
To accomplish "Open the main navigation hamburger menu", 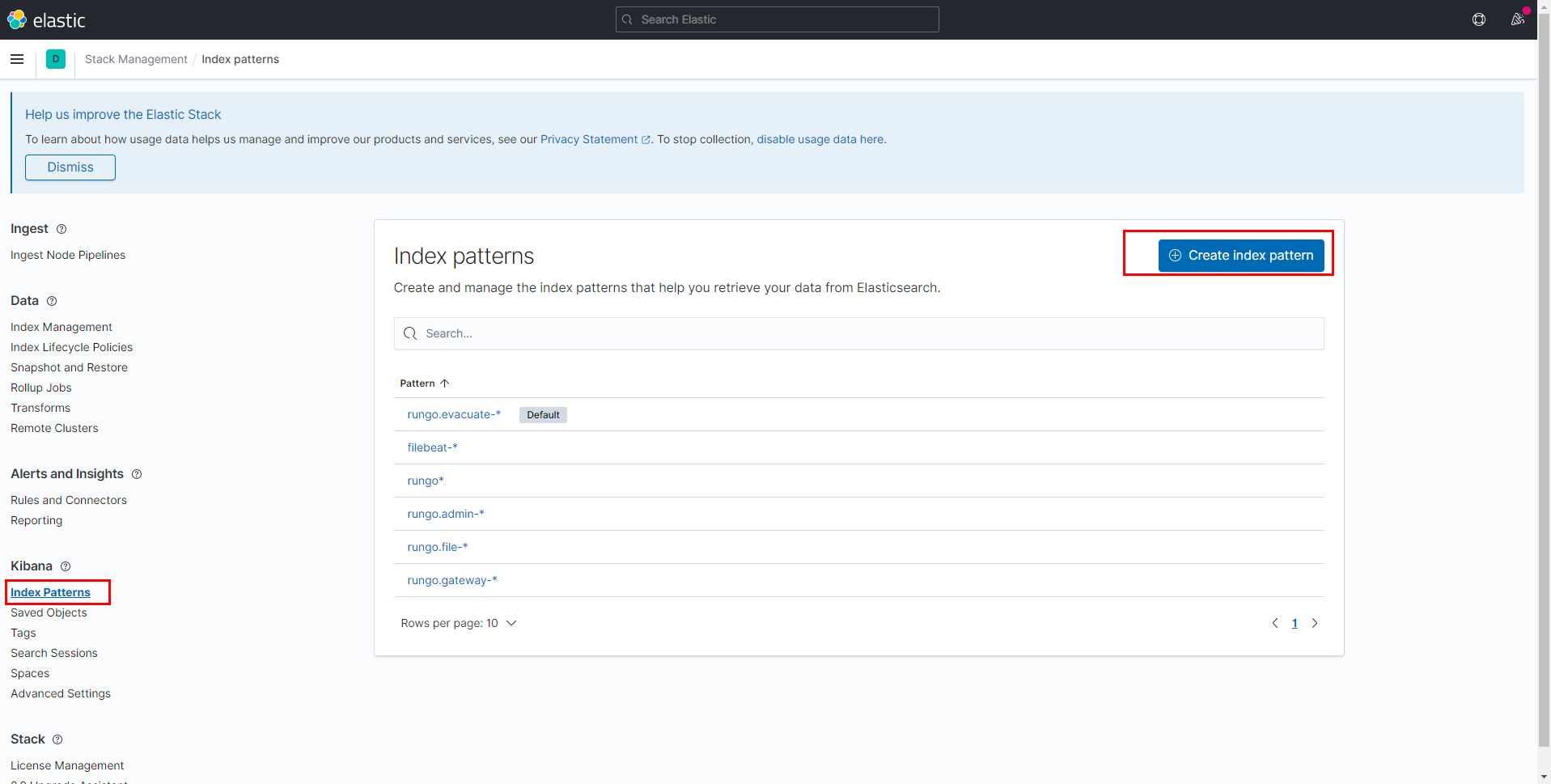I will tap(16, 59).
